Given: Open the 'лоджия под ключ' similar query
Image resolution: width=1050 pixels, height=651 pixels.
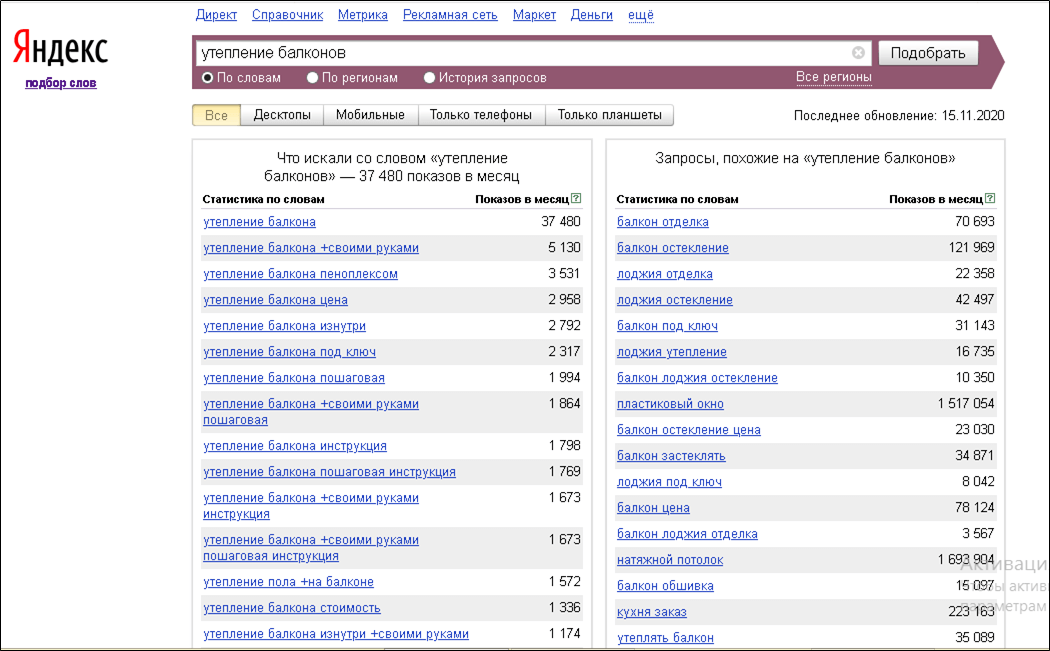Looking at the screenshot, I should [x=669, y=482].
